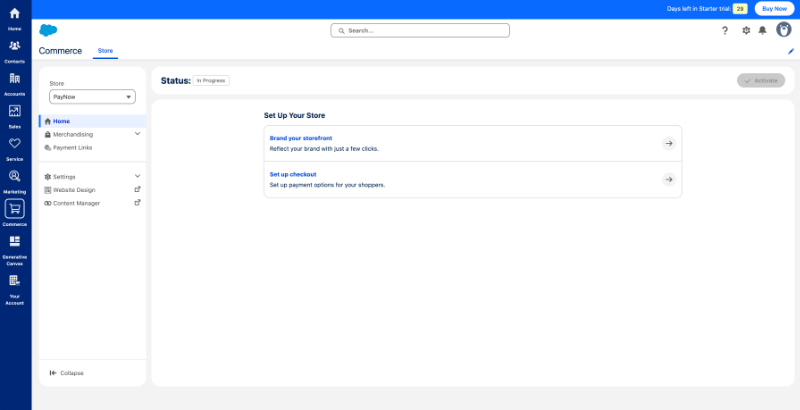Open the setup gear icon
Image resolution: width=800 pixels, height=410 pixels.
pyautogui.click(x=746, y=31)
